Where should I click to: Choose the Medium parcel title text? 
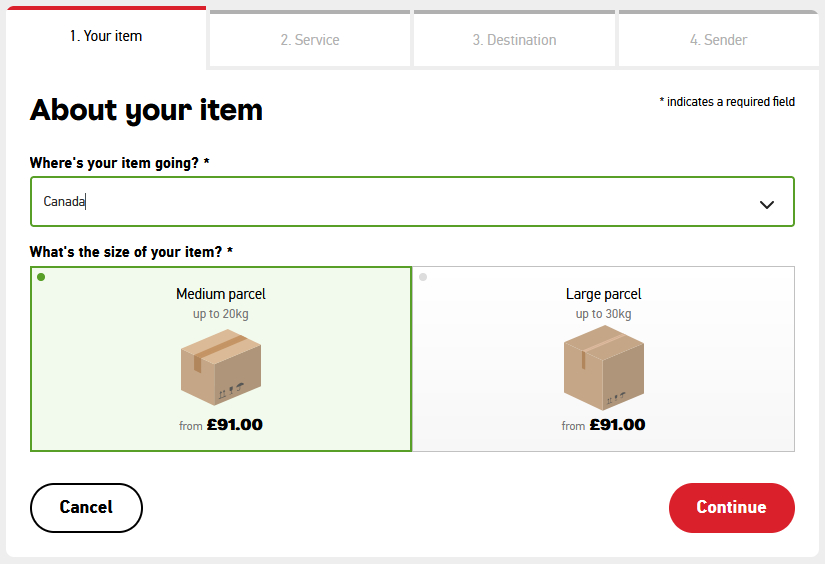click(x=221, y=294)
